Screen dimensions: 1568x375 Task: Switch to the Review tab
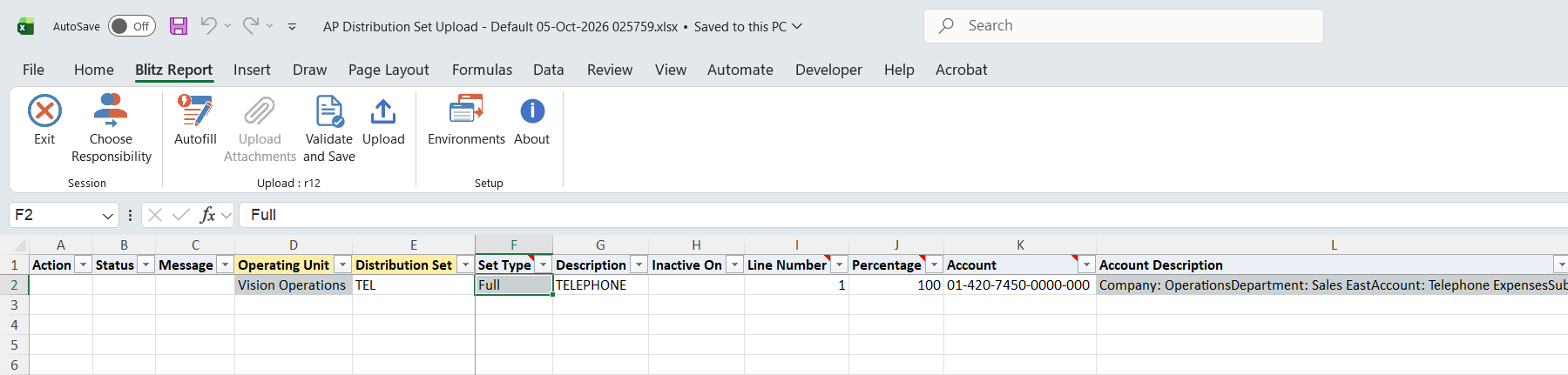610,70
